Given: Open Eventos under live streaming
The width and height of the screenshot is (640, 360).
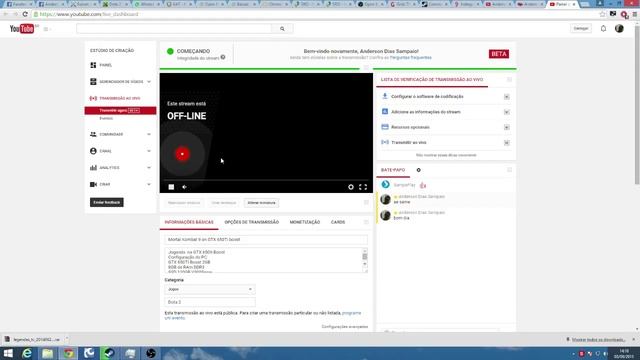Looking at the screenshot, I should [106, 118].
